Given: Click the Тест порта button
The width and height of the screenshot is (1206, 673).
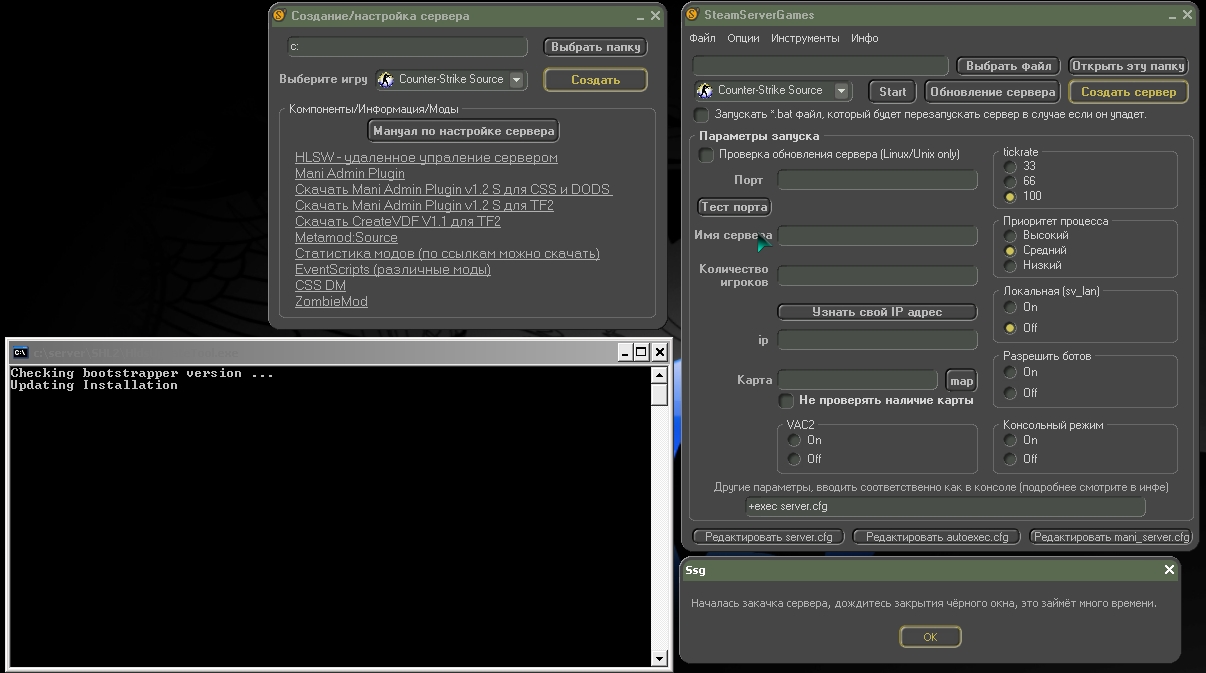Looking at the screenshot, I should click(734, 207).
